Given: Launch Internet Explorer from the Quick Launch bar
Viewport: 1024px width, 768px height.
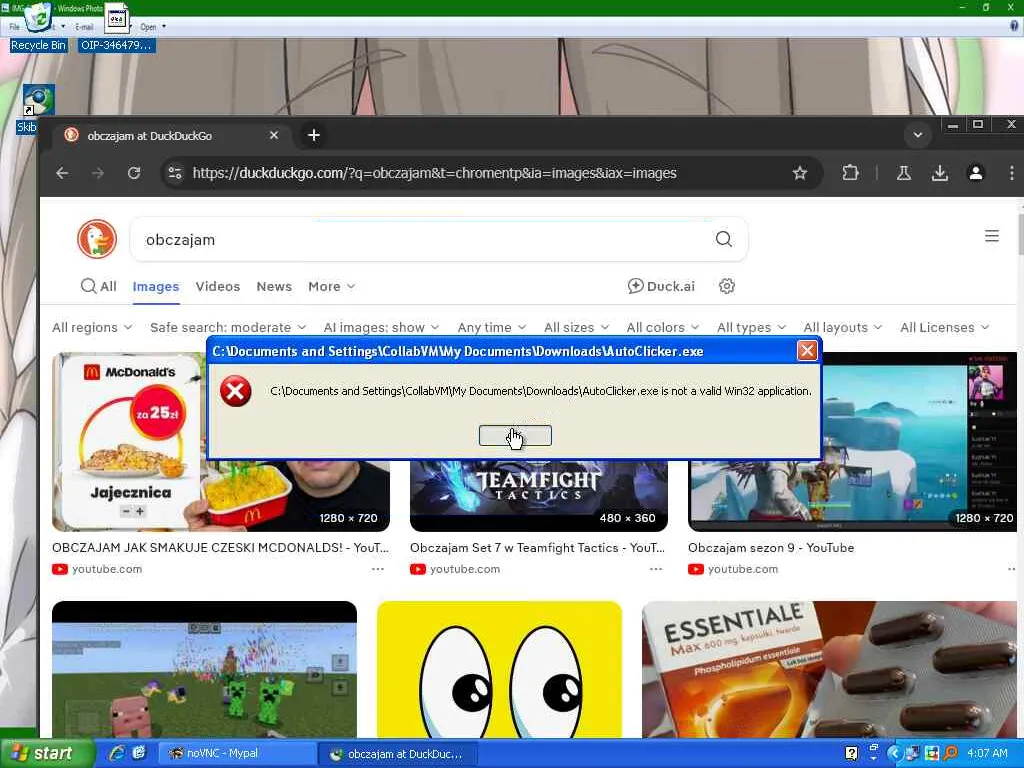Looking at the screenshot, I should (117, 753).
